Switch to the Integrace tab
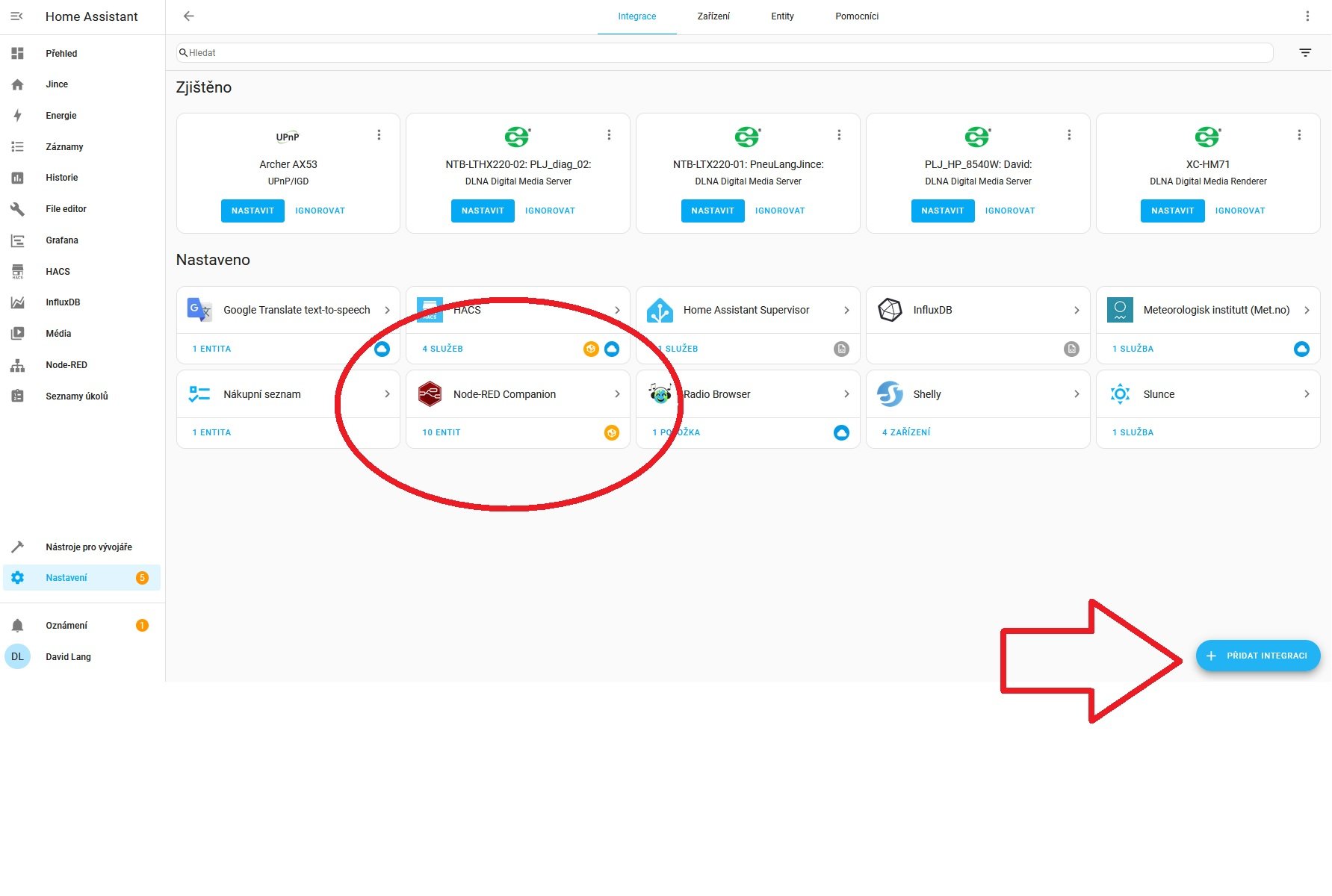The image size is (1332, 896). click(637, 16)
